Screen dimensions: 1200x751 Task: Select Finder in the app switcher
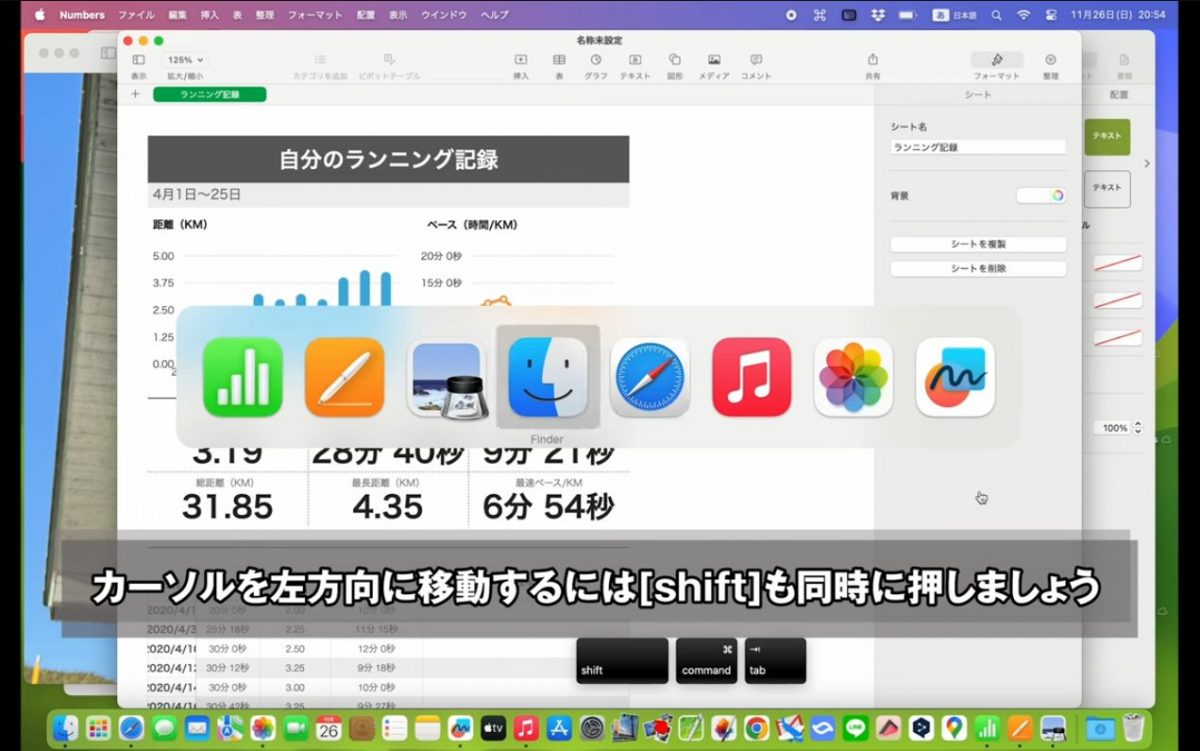[x=548, y=377]
